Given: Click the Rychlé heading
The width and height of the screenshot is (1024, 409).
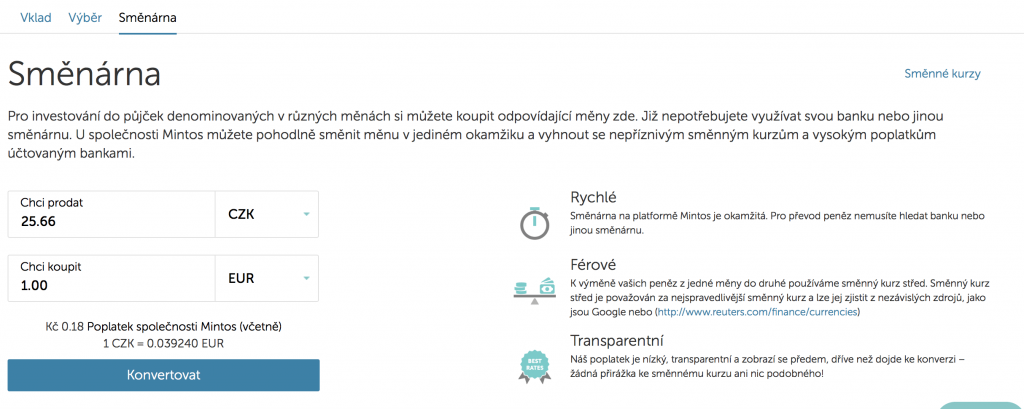Looking at the screenshot, I should (x=593, y=197).
